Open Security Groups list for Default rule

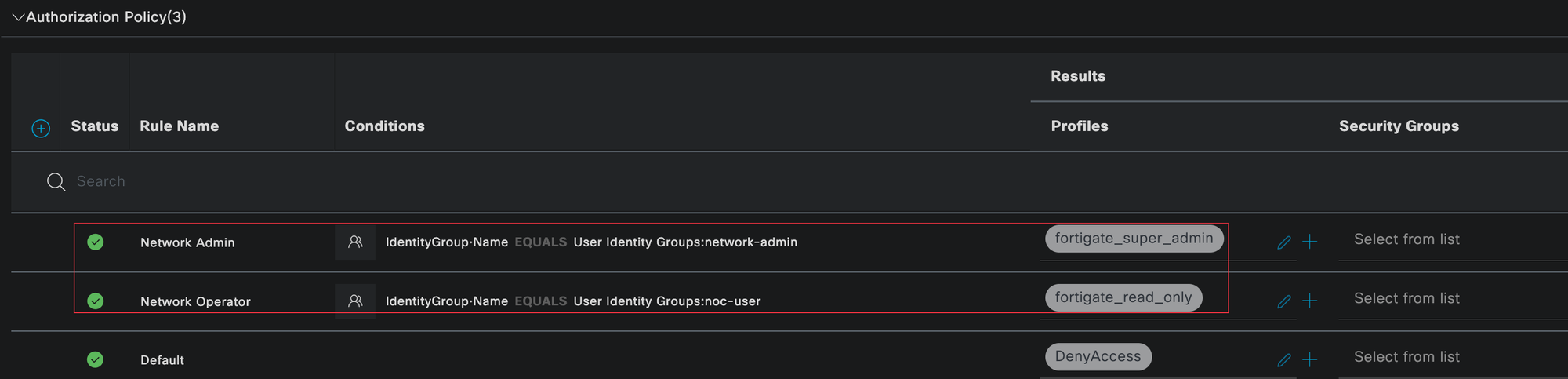(x=1406, y=357)
